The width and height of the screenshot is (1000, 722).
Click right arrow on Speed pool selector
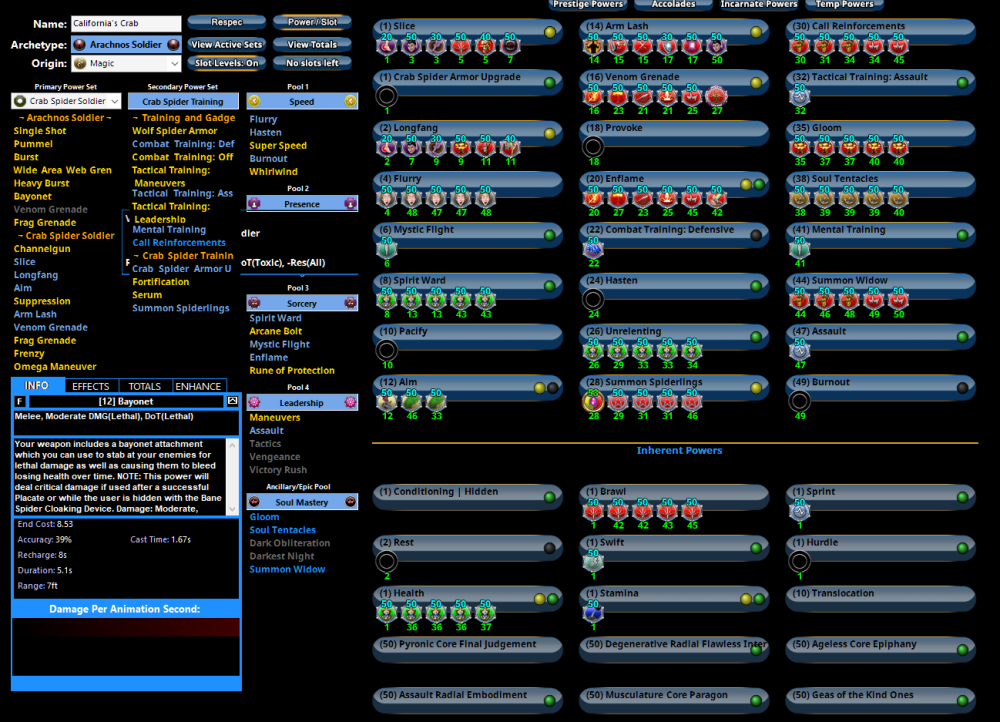[351, 101]
